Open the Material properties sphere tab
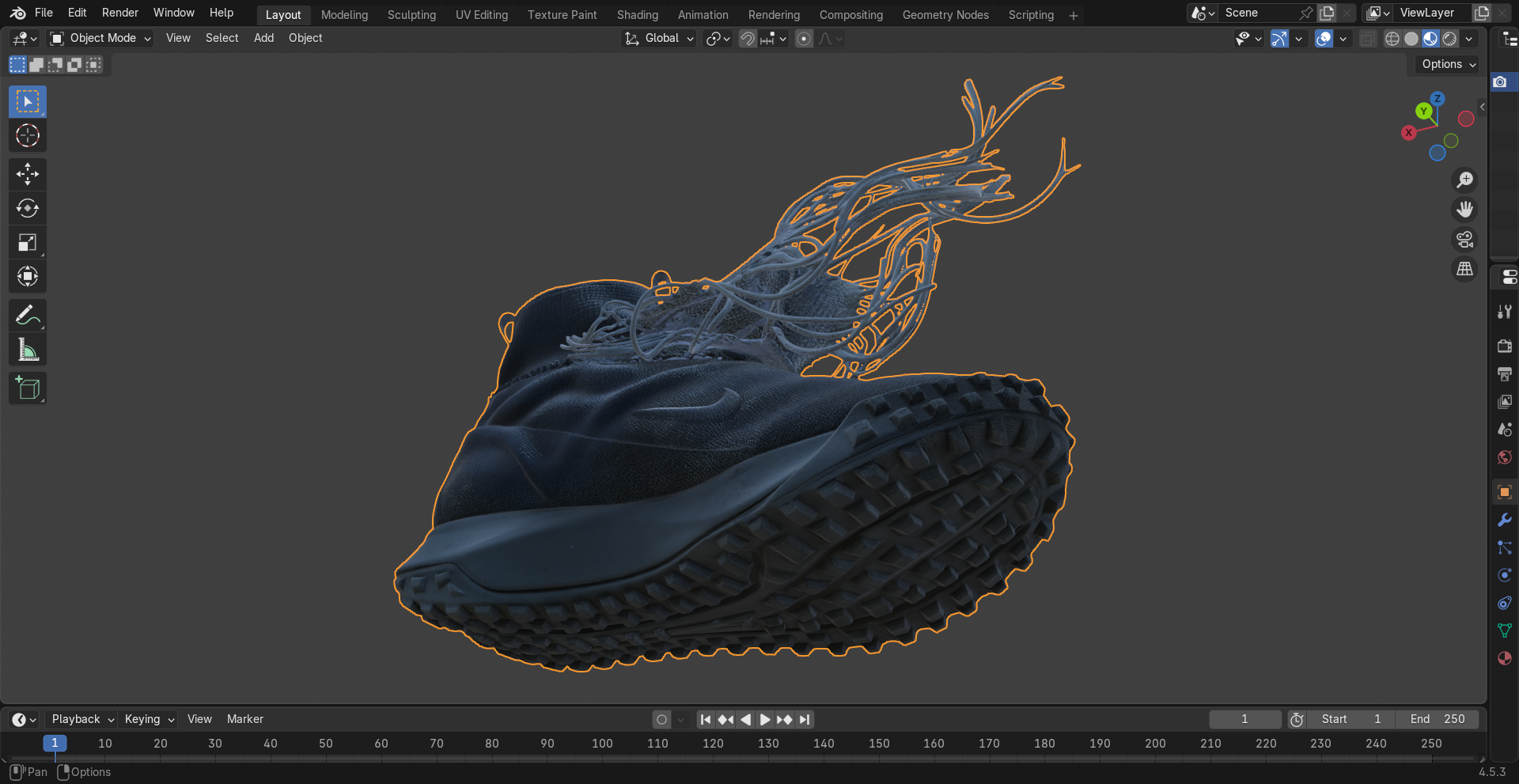 [x=1505, y=658]
